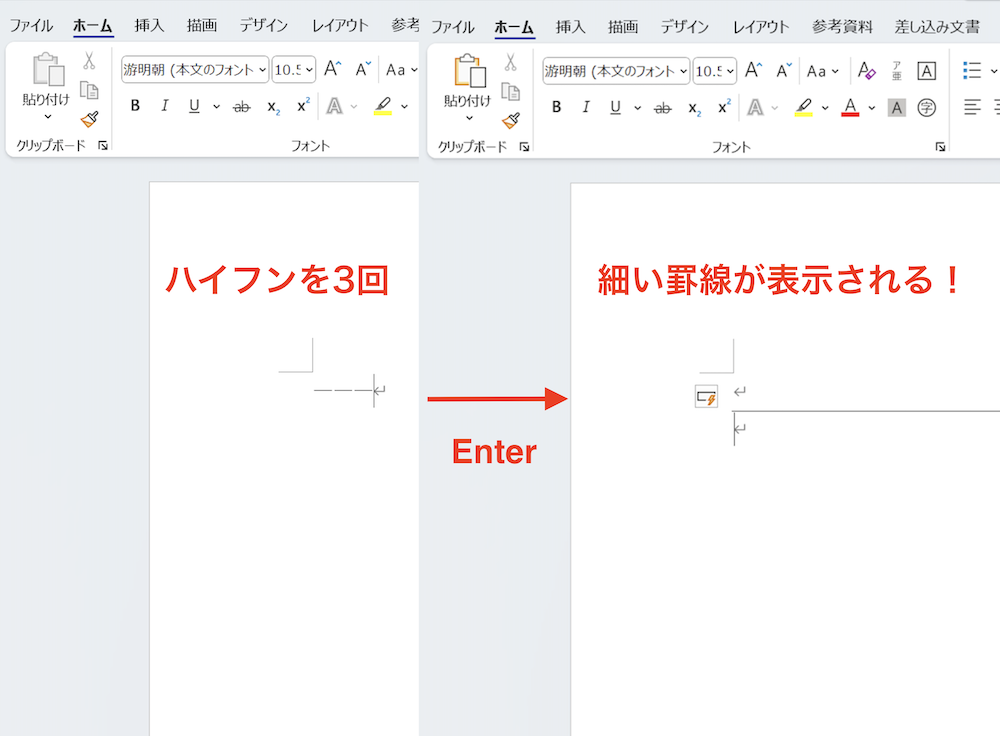Click Decrease Font Size in right window

[784, 70]
